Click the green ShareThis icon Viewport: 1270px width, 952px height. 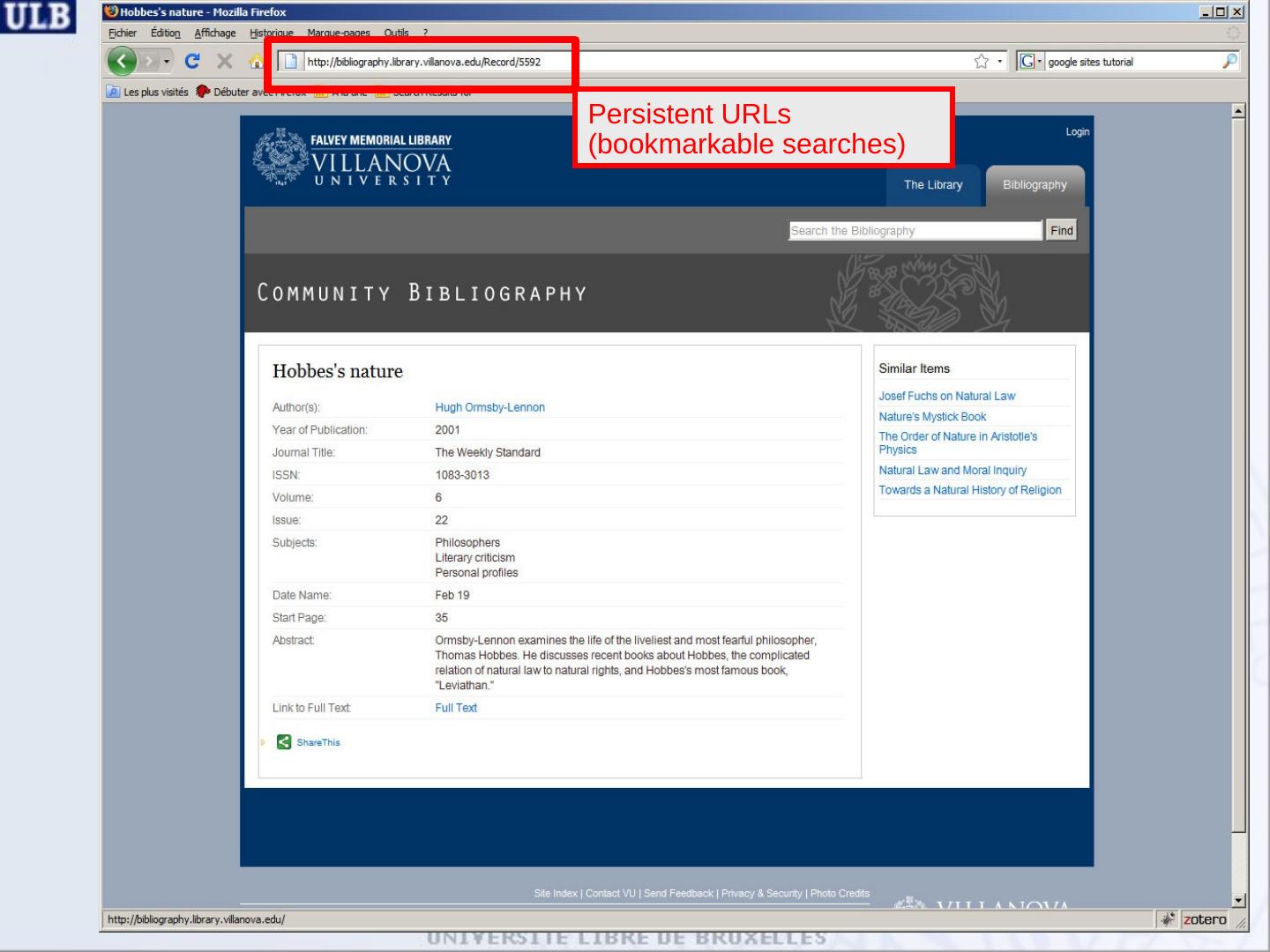click(x=284, y=742)
